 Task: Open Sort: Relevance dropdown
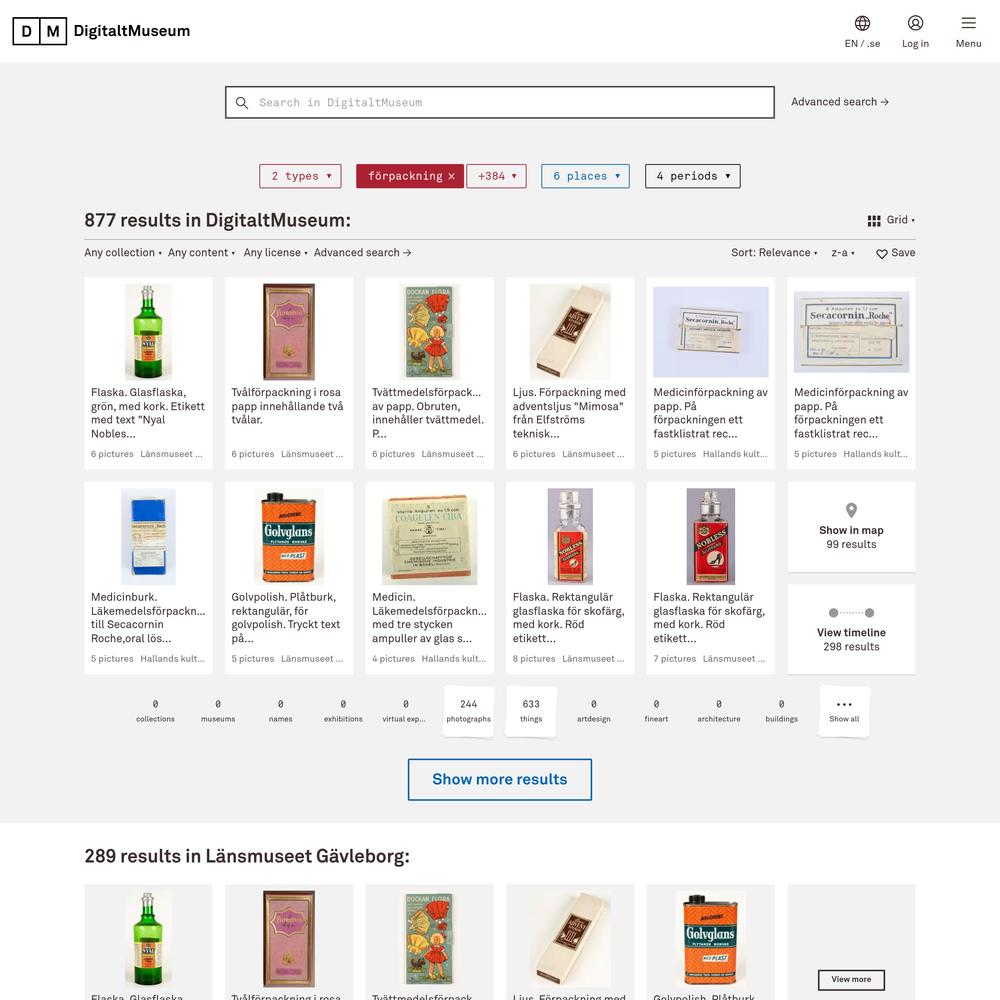(774, 253)
